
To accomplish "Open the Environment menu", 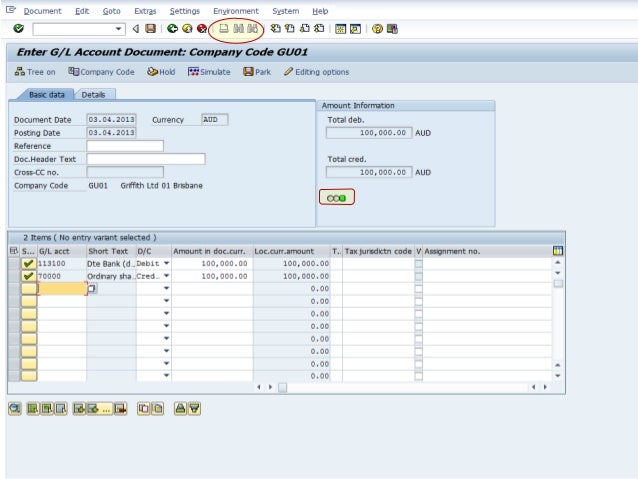I will click(x=236, y=11).
